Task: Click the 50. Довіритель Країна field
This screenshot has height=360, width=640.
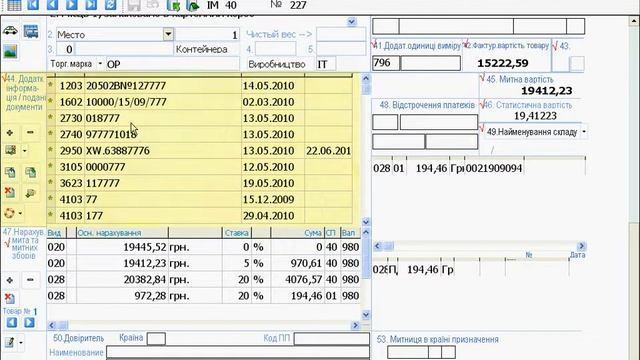Action: point(156,339)
